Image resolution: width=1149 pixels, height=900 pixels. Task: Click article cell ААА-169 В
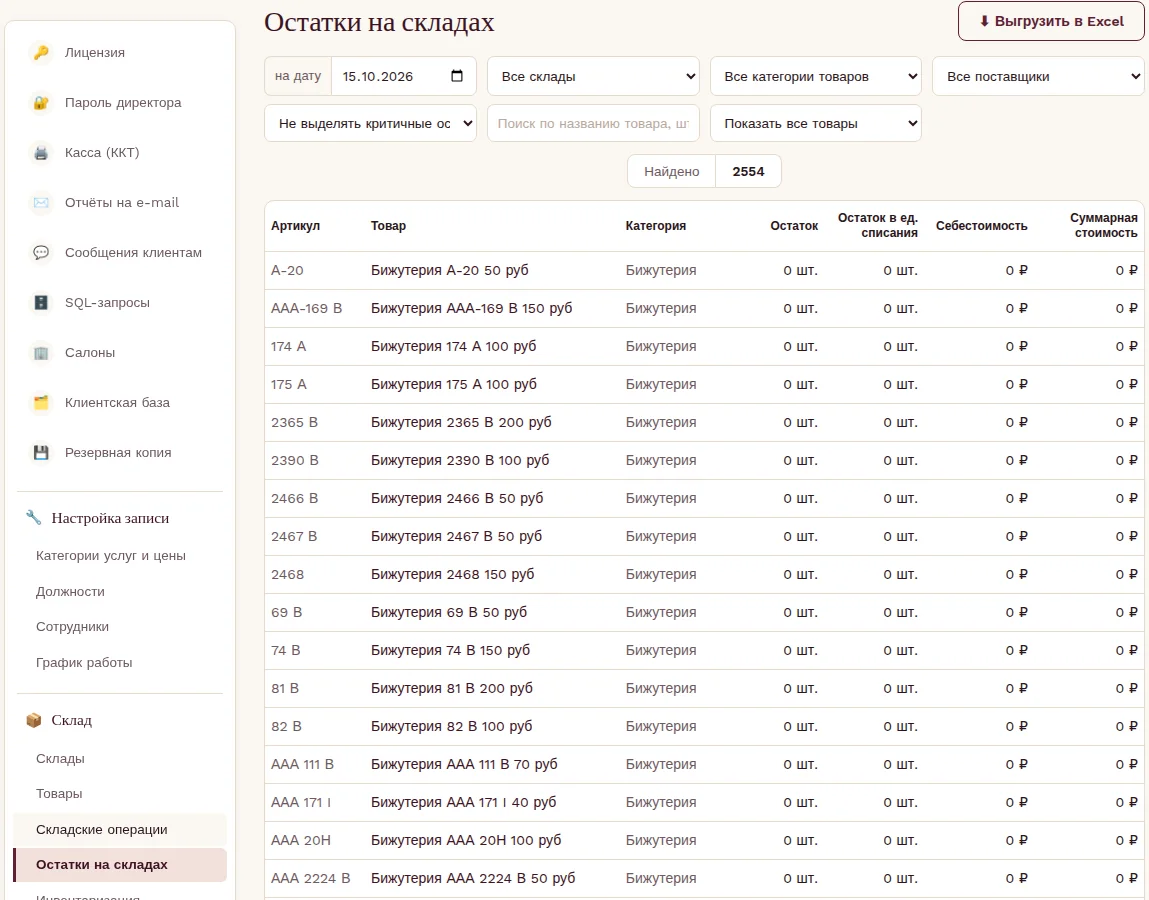coord(306,309)
